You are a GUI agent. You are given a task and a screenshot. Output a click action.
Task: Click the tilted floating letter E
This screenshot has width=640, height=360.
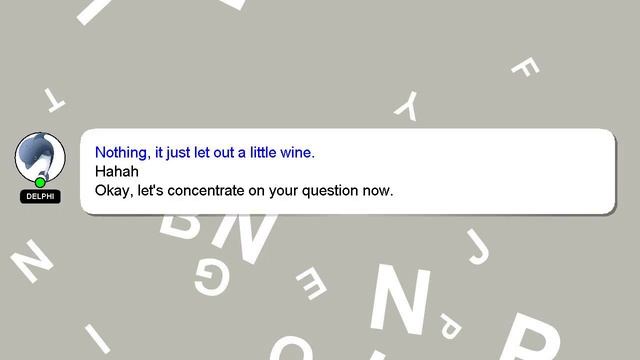(311, 283)
